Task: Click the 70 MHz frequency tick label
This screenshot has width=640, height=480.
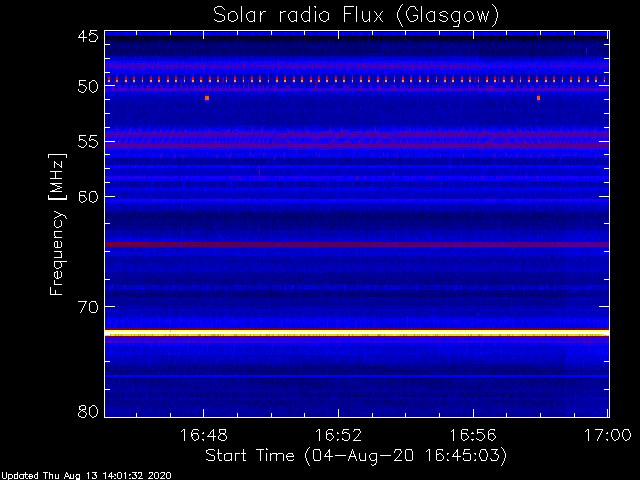Action: [88, 307]
